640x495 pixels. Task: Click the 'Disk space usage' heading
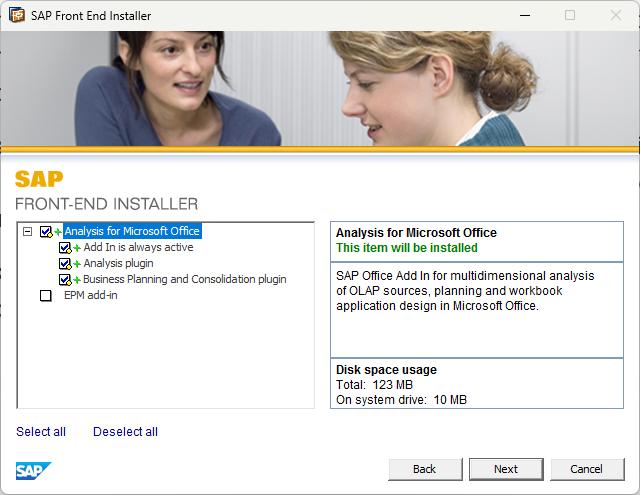(x=386, y=370)
